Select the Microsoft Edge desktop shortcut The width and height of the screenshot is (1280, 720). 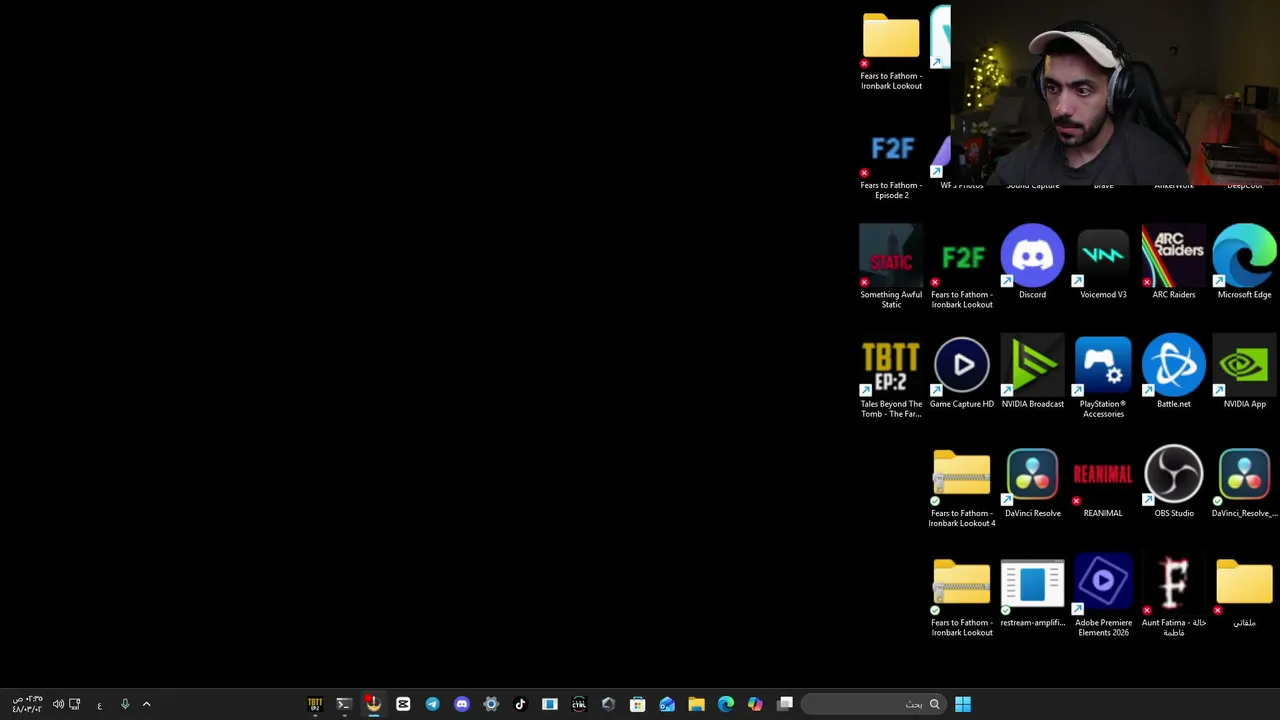(1244, 263)
